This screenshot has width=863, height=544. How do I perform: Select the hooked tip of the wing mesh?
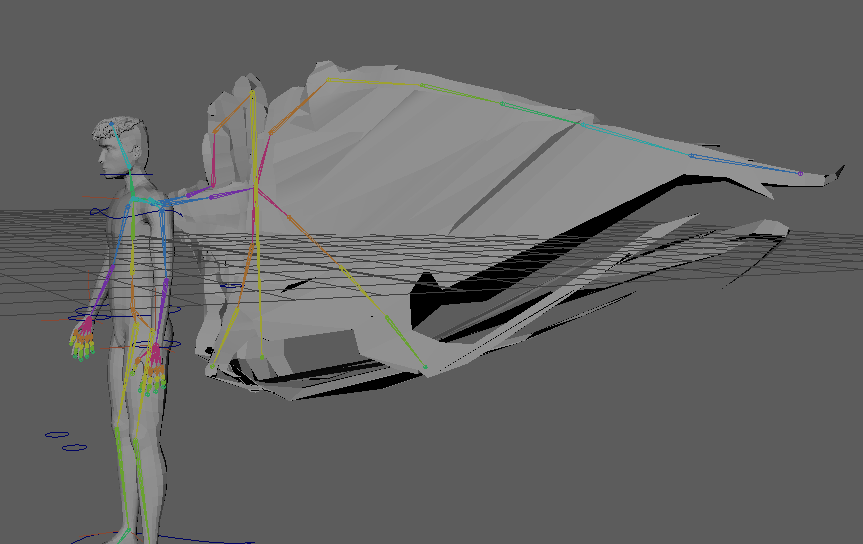pos(835,178)
